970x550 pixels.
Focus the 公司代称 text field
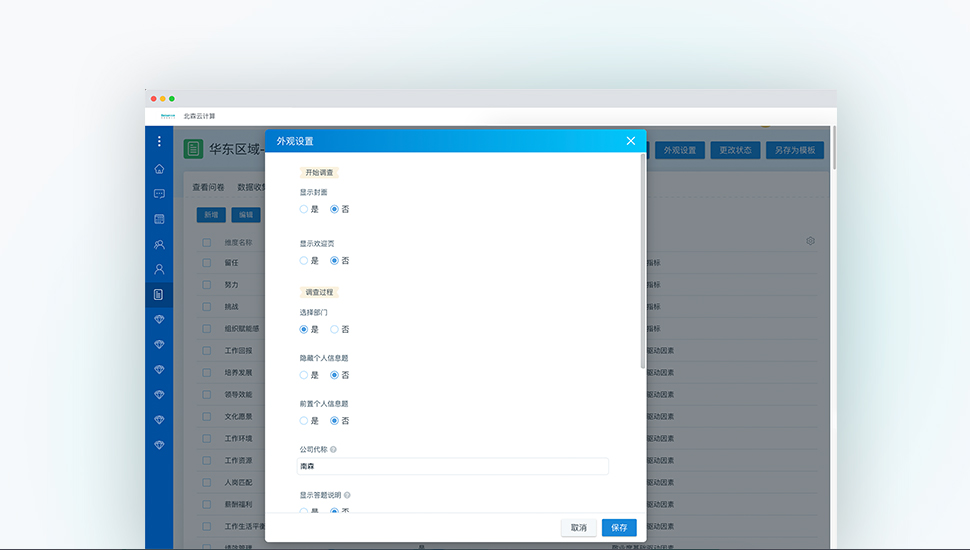click(x=452, y=466)
